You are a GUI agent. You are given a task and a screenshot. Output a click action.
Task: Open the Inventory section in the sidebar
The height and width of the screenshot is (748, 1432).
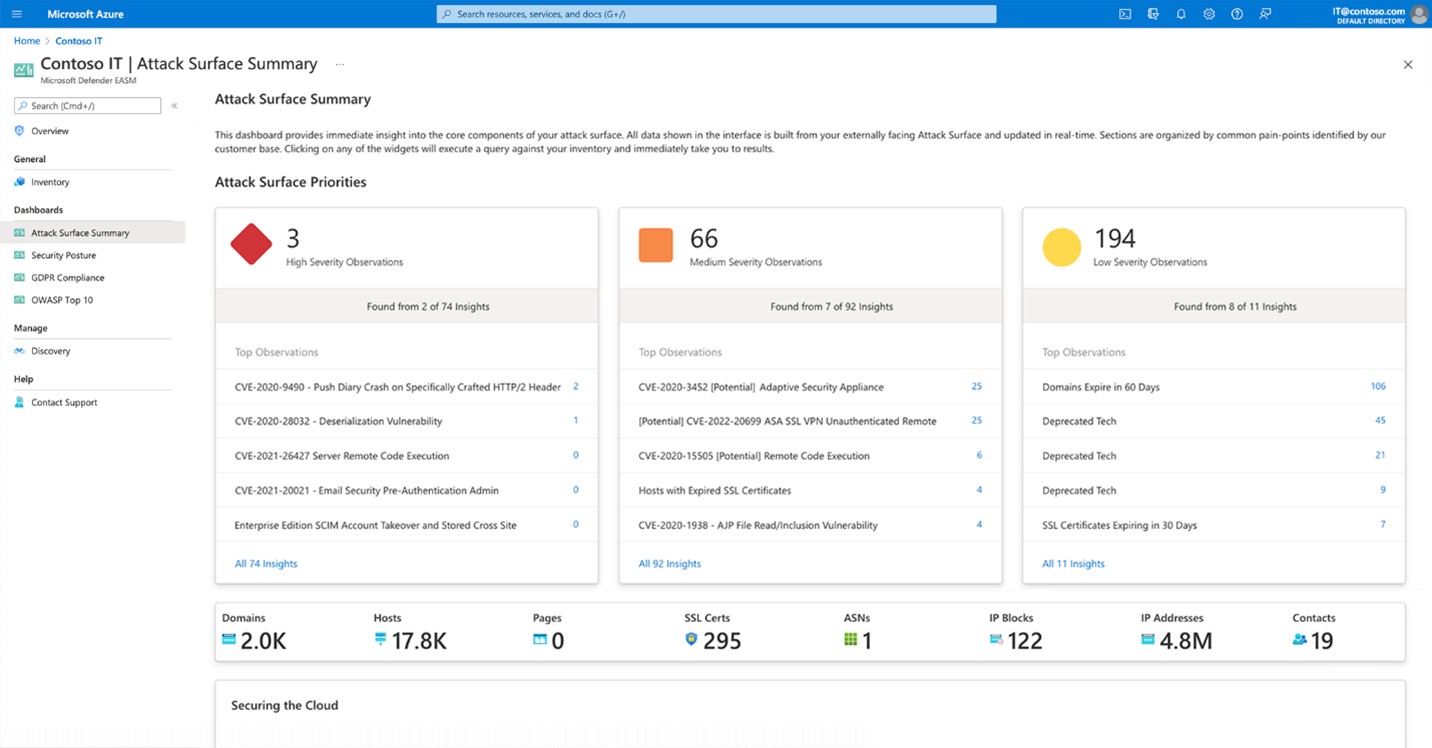(49, 181)
